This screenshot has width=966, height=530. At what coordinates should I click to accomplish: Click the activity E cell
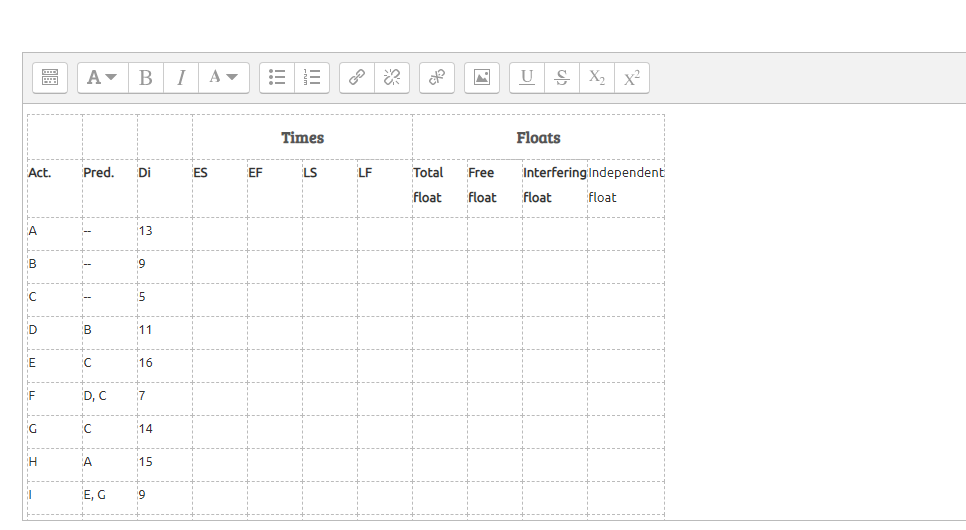pyautogui.click(x=55, y=365)
